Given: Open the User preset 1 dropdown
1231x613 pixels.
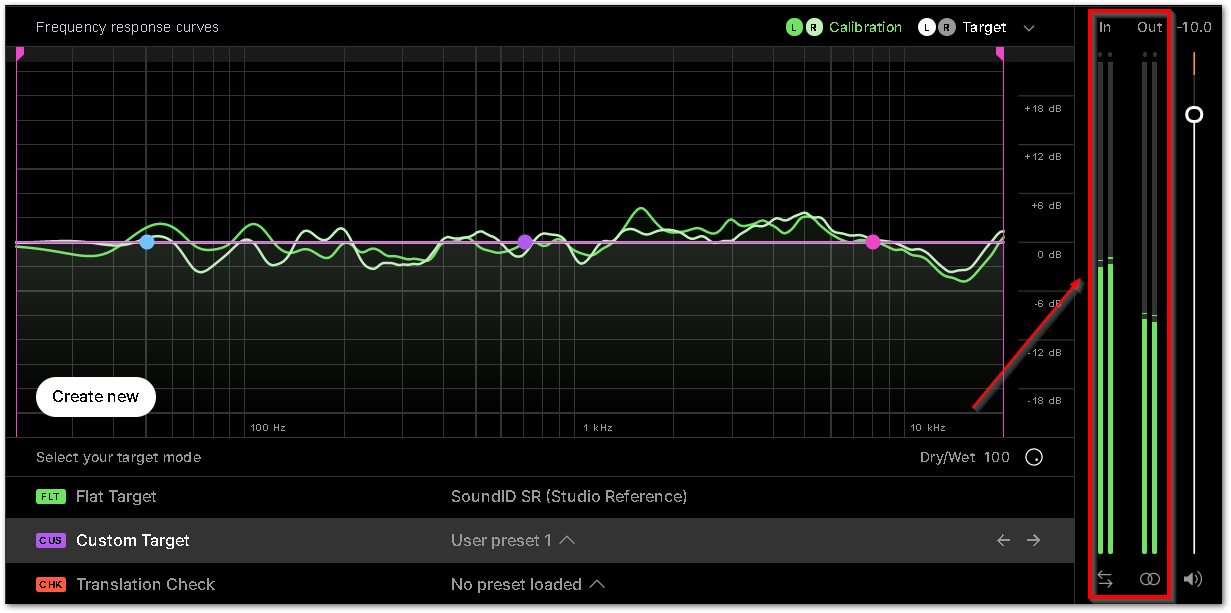Looking at the screenshot, I should [513, 541].
